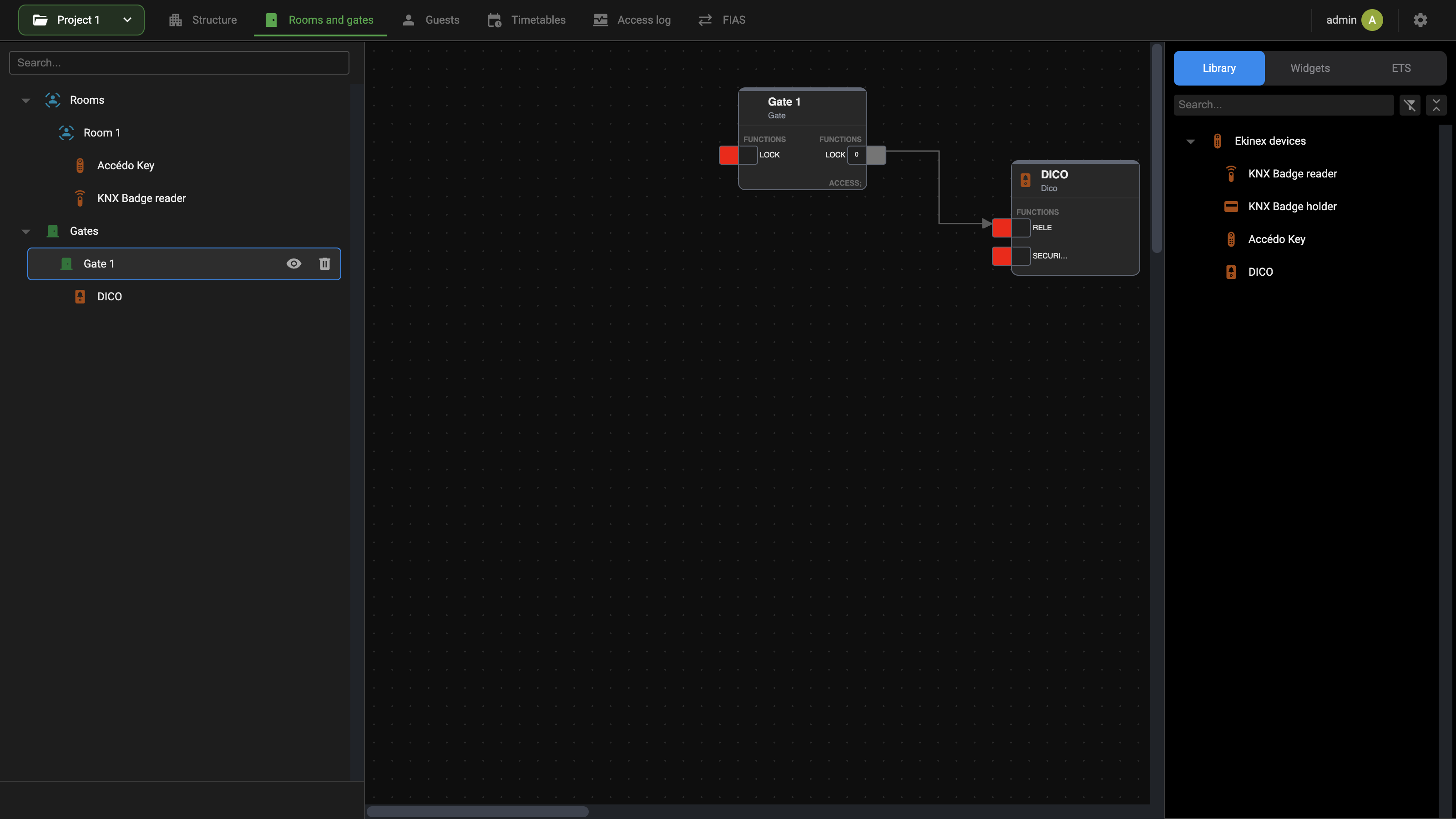
Task: Open the FIAS tab
Action: (722, 20)
